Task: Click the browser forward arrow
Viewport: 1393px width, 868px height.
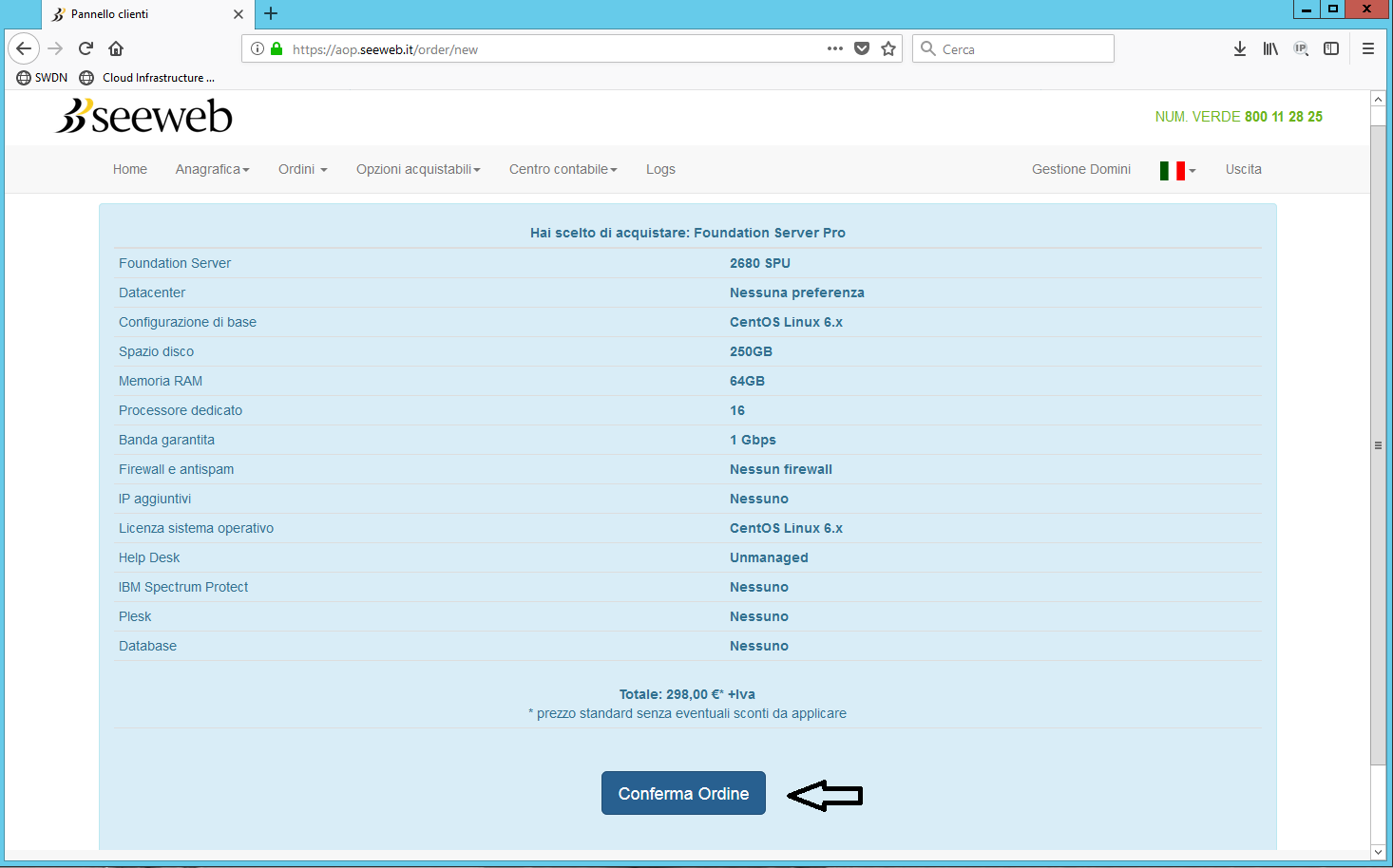Action: click(55, 48)
